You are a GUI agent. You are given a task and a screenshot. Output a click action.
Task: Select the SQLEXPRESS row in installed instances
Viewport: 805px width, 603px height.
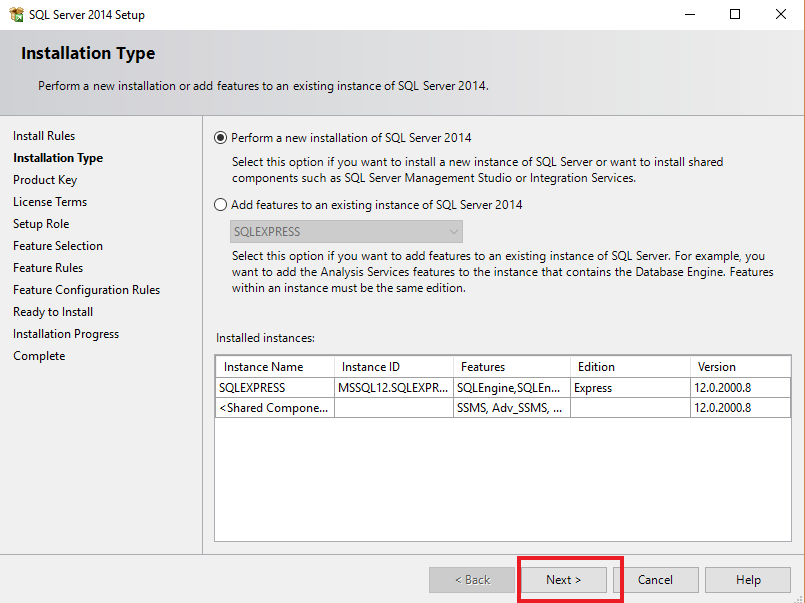tap(503, 387)
